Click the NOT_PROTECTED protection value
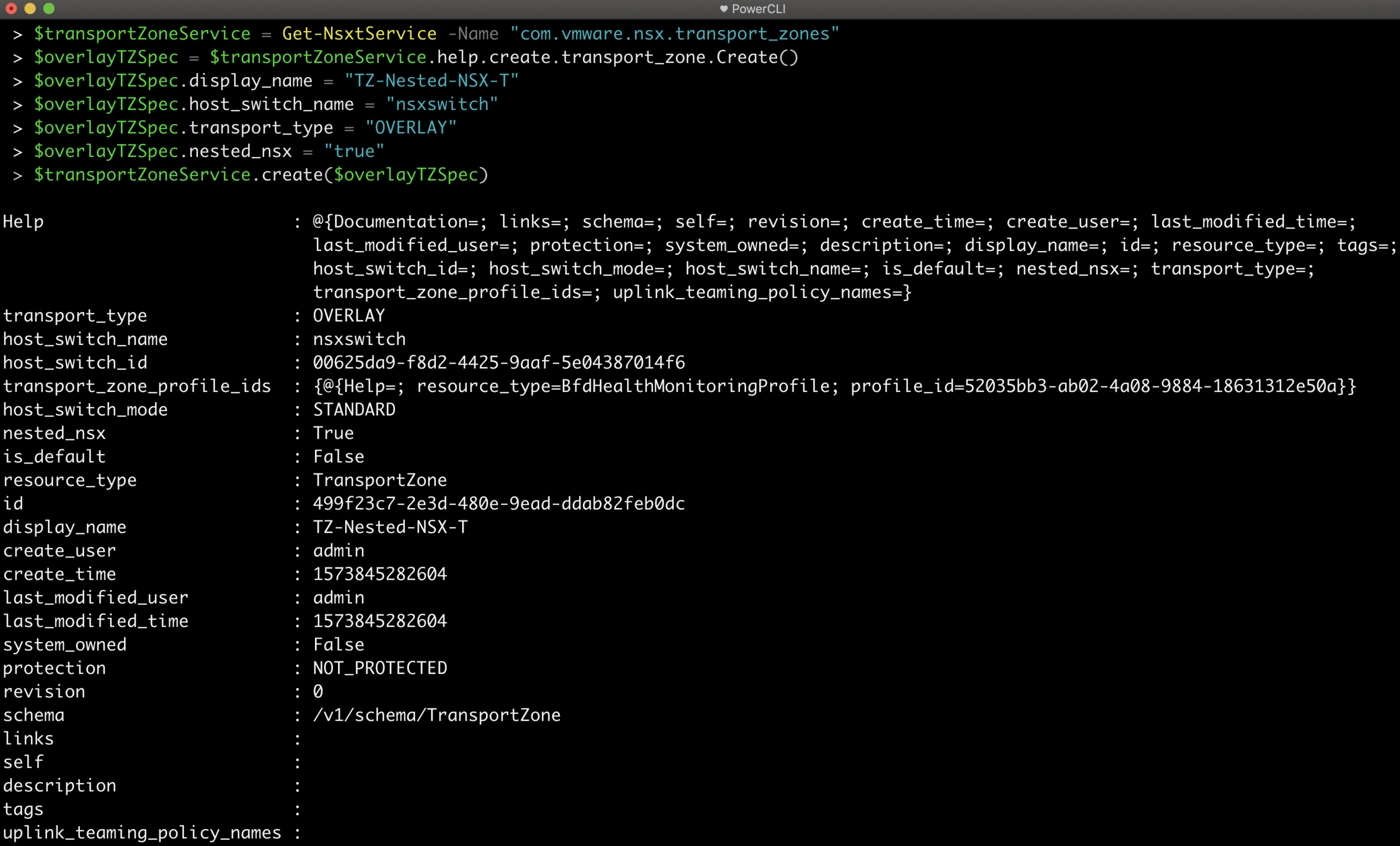 coord(380,668)
